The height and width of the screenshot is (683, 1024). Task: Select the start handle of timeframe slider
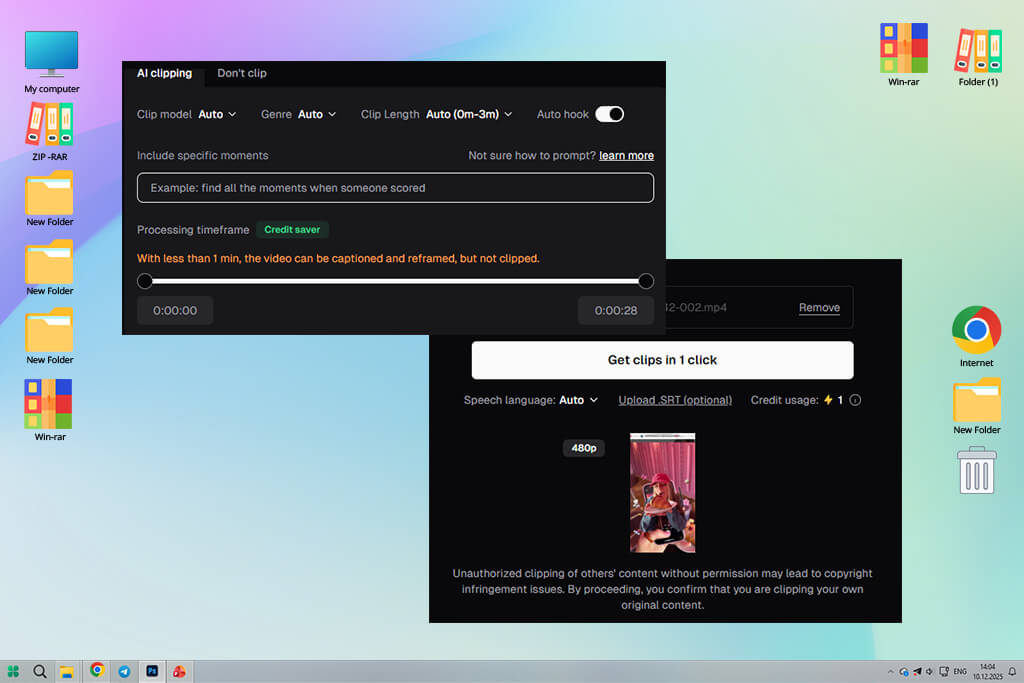[x=145, y=281]
